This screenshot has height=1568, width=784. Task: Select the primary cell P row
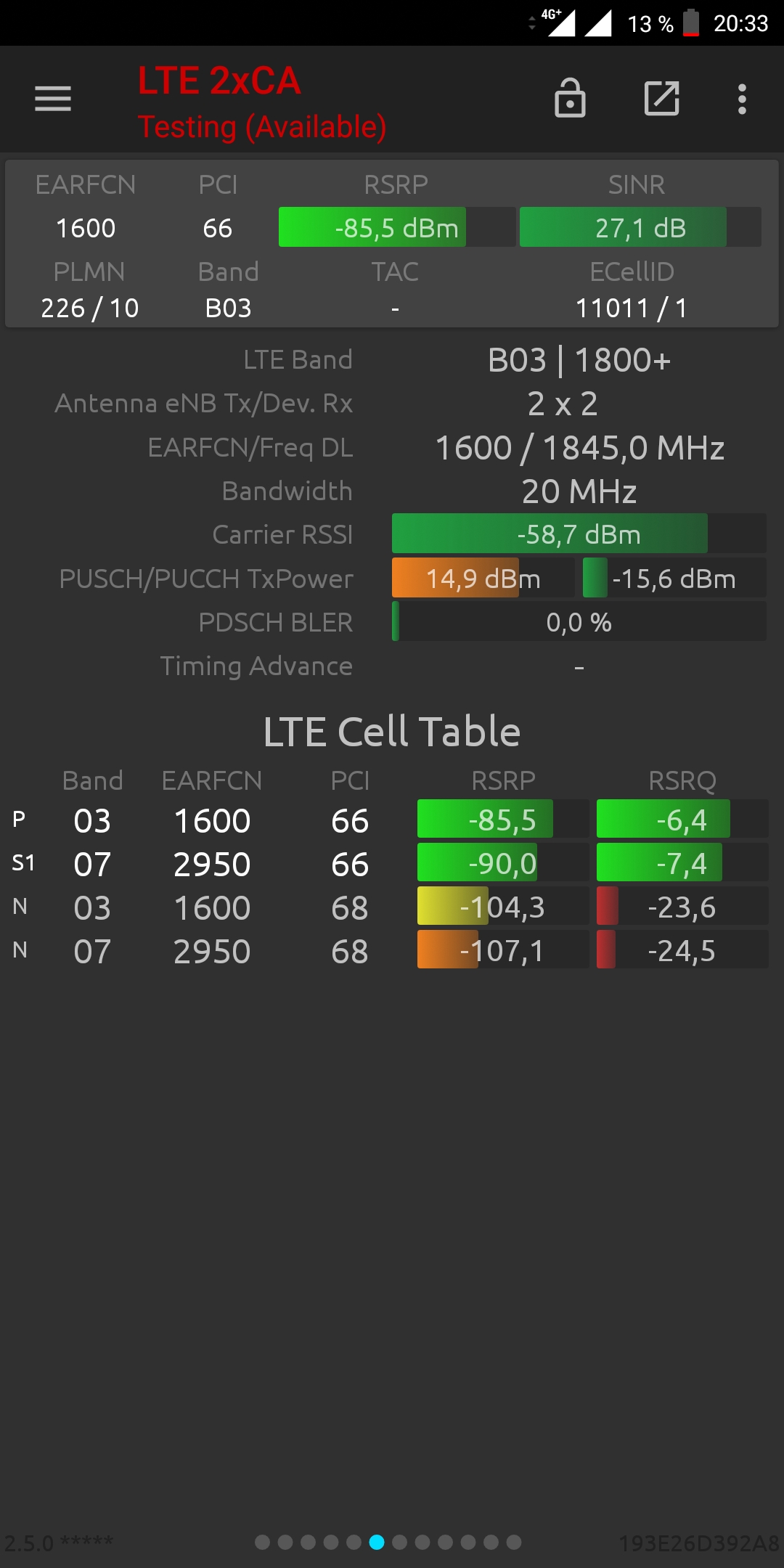coord(391,820)
